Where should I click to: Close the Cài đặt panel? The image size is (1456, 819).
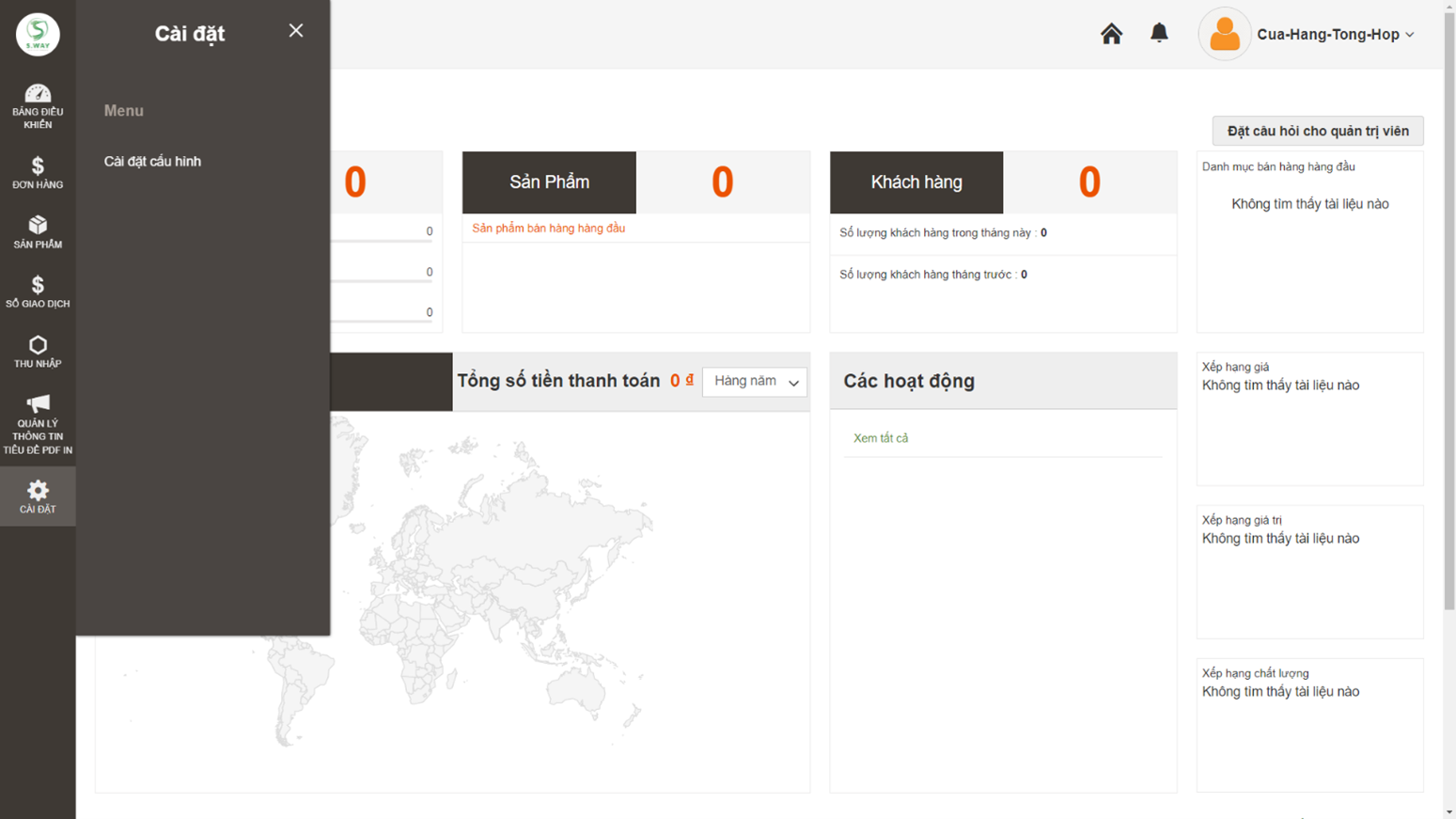pos(296,31)
